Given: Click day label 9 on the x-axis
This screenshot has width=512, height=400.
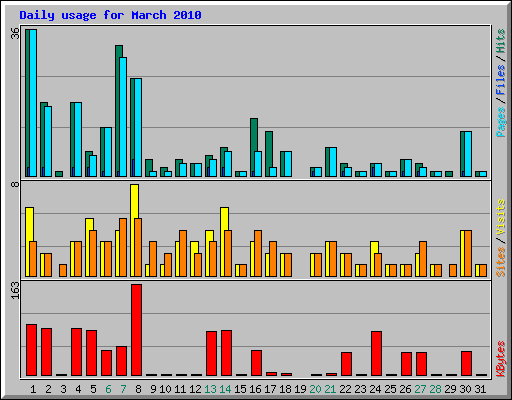Looking at the screenshot, I should pos(153,389).
